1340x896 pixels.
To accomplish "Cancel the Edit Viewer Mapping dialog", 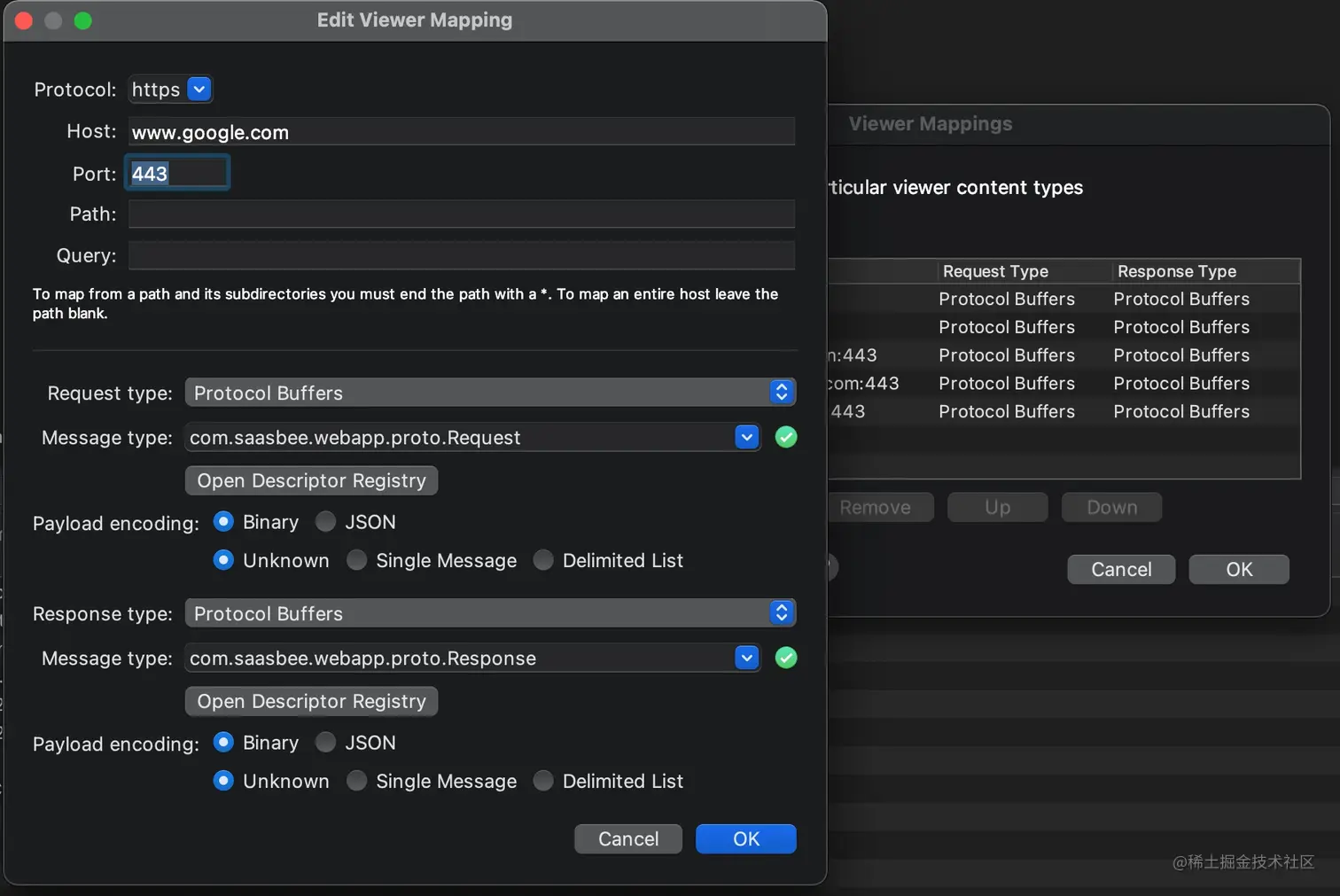I will (627, 838).
